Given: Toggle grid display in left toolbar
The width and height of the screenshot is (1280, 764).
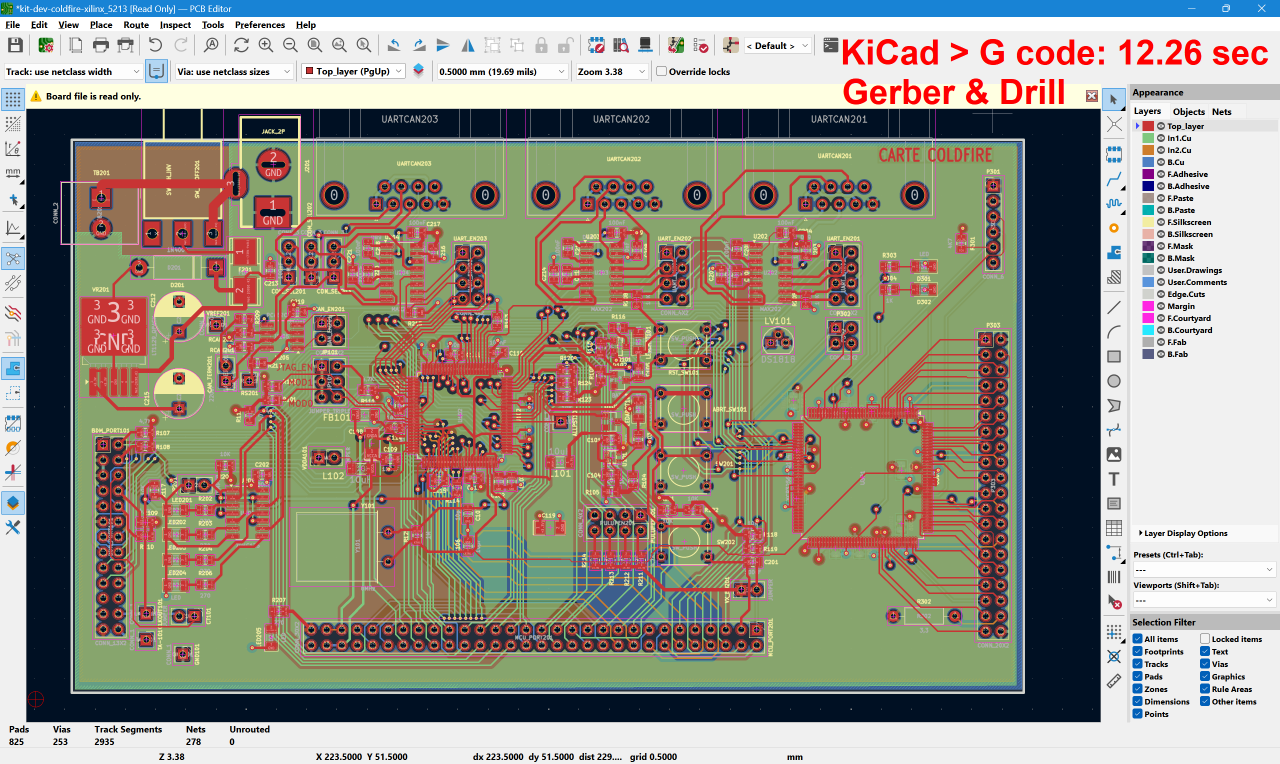Looking at the screenshot, I should point(13,99).
